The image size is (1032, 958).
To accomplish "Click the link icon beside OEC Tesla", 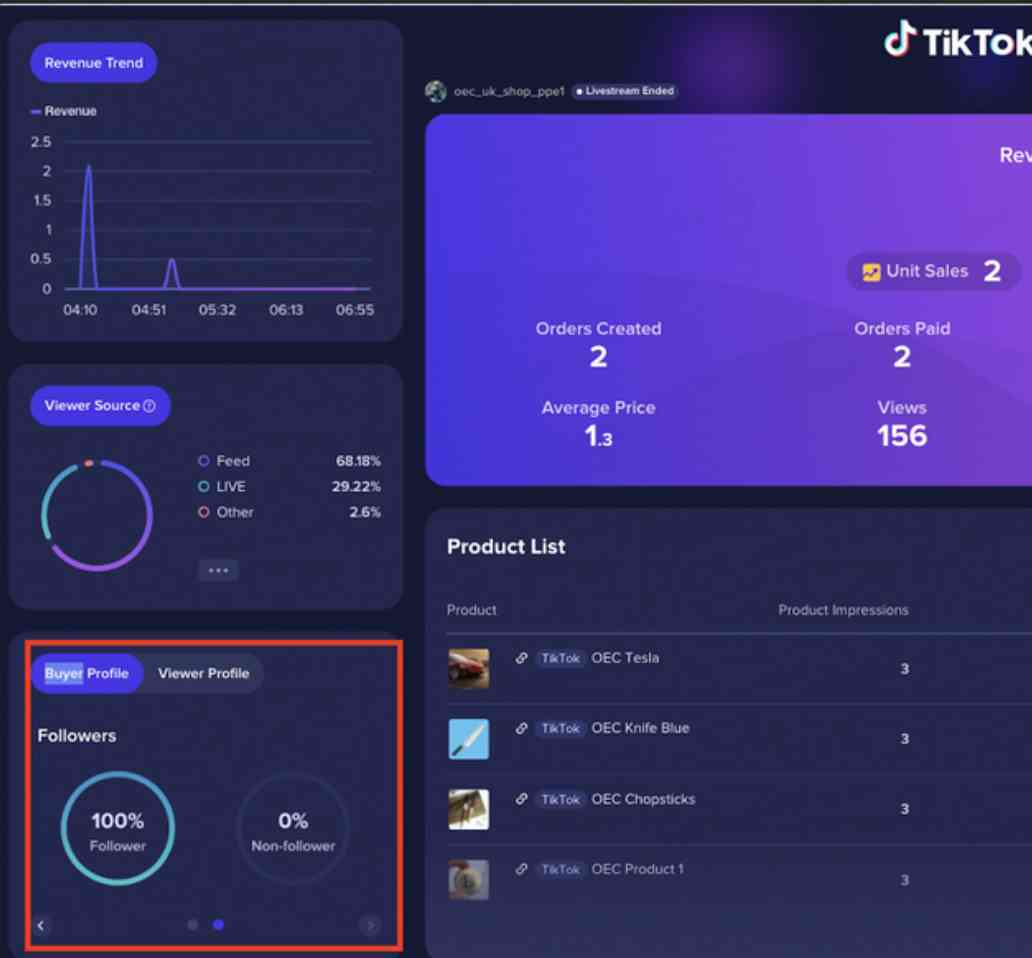I will point(521,658).
